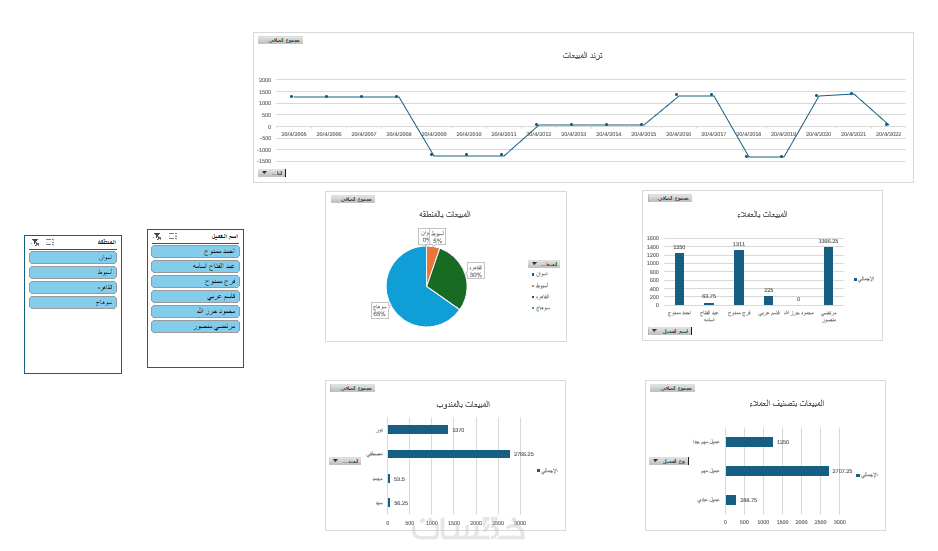Image resolution: width=938 pixels, height=551 pixels.
Task: Click the trend line point at 20/4/2016
Action: [x=677, y=95]
